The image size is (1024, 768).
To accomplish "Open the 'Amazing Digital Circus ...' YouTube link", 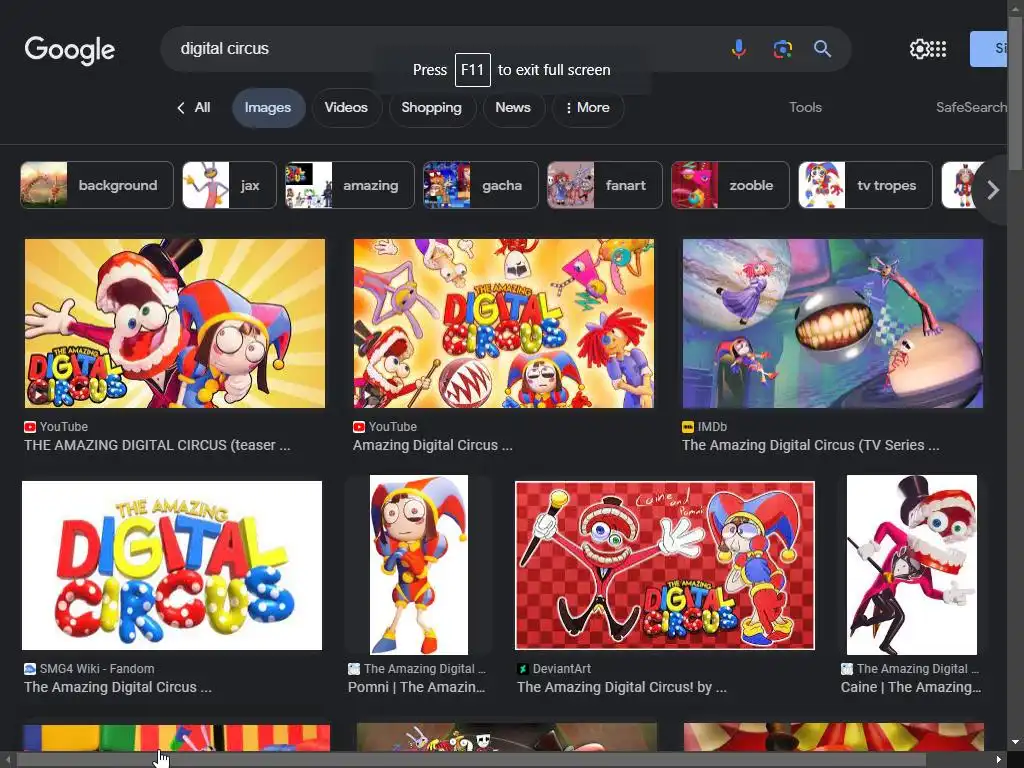I will coord(432,445).
